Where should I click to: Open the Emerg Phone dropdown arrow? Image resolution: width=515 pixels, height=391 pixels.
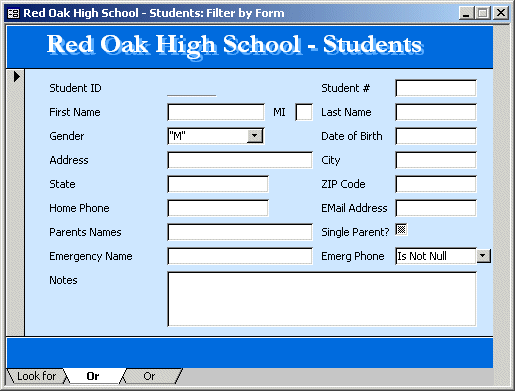coord(483,256)
